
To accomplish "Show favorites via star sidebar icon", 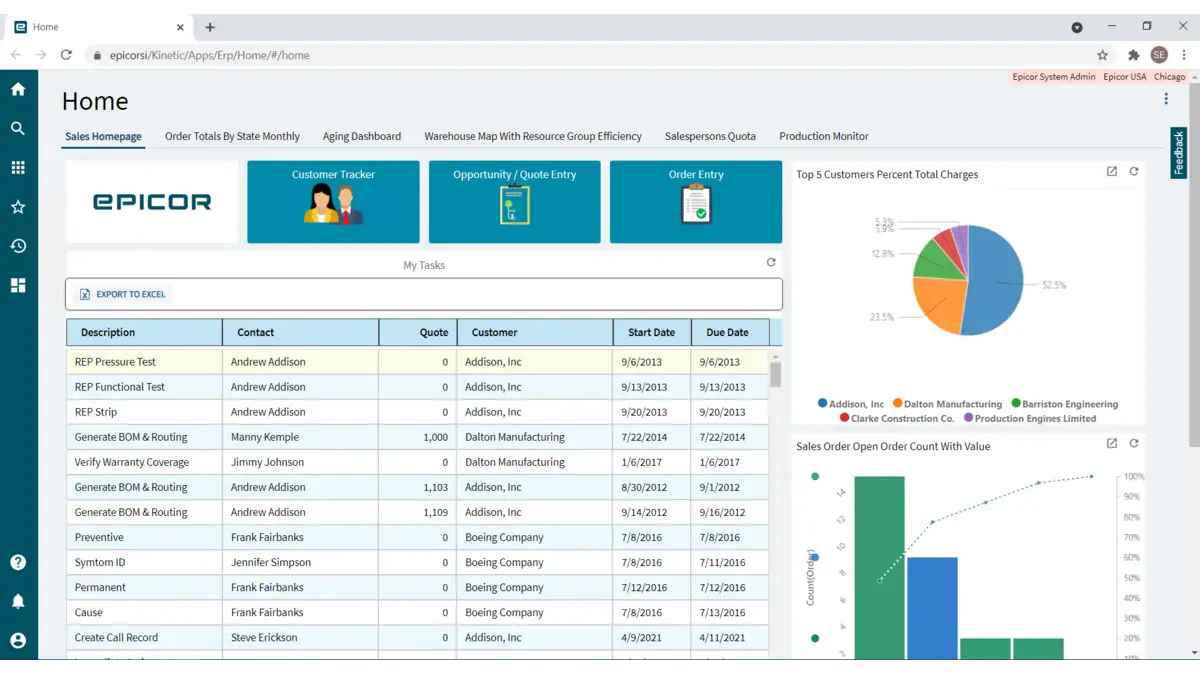I will click(18, 207).
